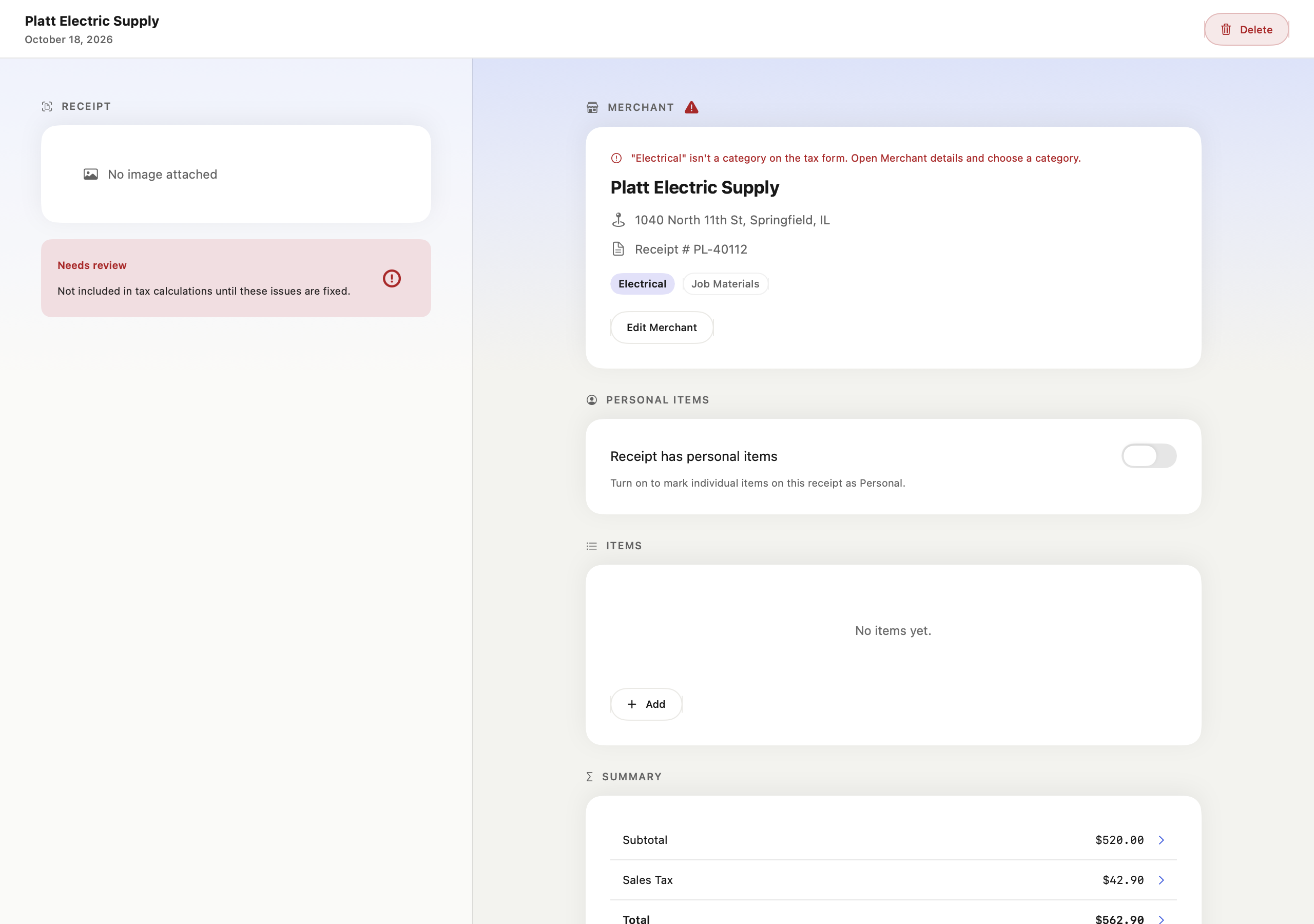This screenshot has width=1314, height=924.
Task: Click the person icon beside PERSONAL ITEMS heading
Action: pos(592,399)
